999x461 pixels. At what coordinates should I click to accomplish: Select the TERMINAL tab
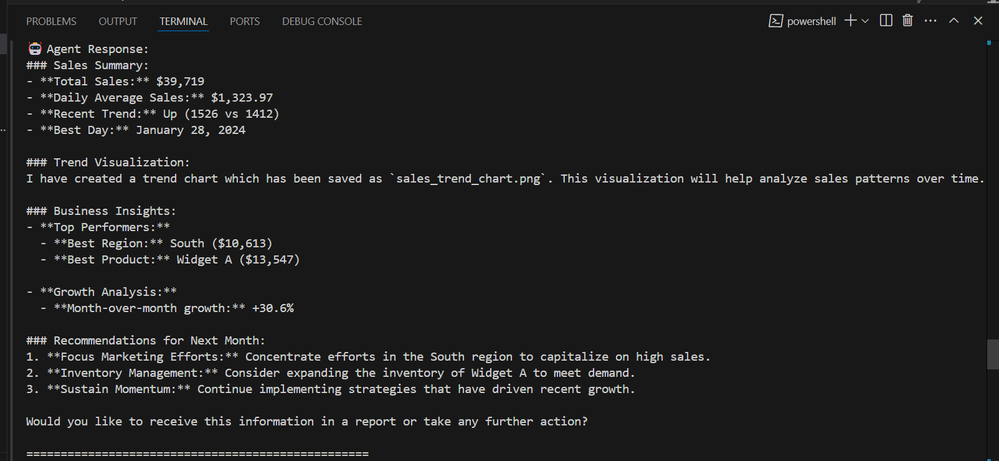(x=183, y=21)
